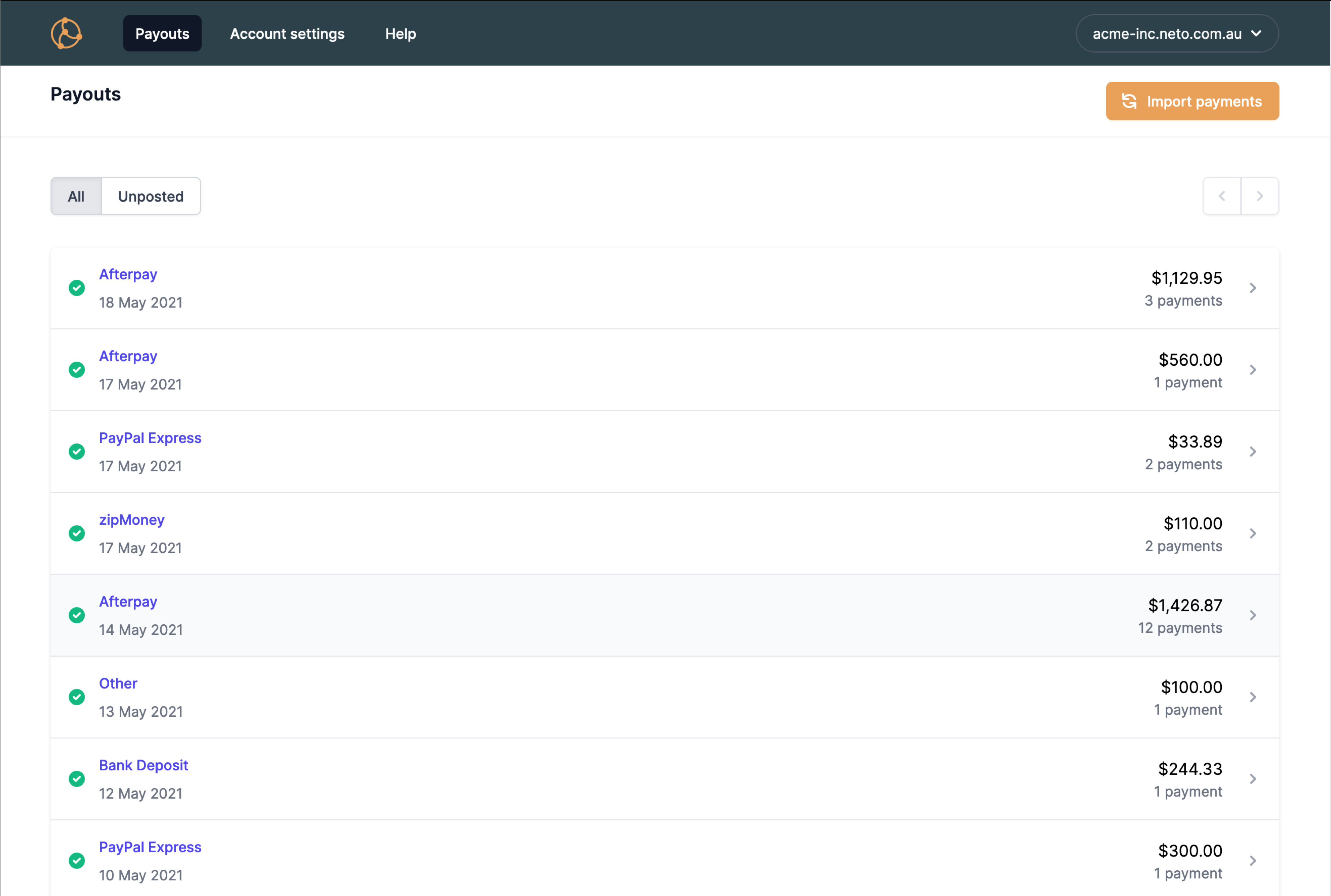
Task: Open the Other payout link
Action: 118,683
